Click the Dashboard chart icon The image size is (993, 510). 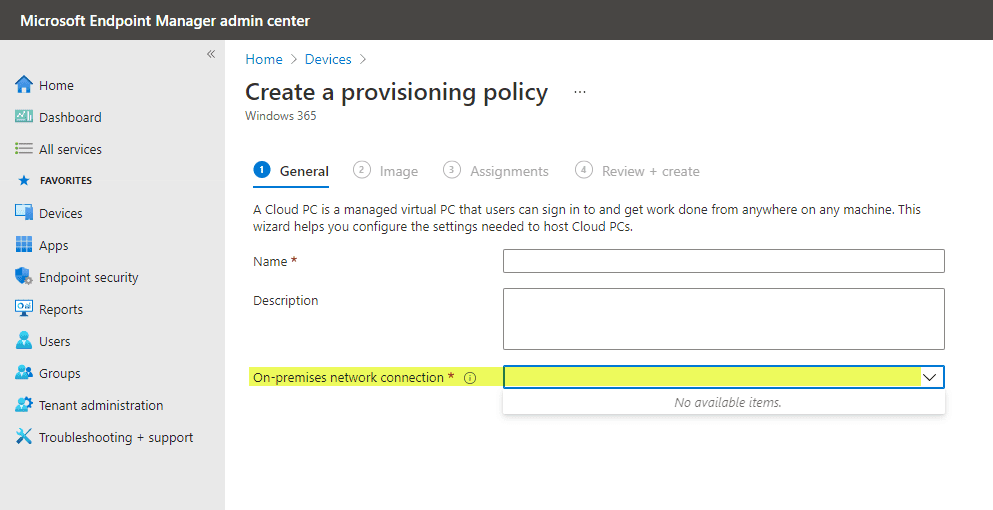click(23, 117)
